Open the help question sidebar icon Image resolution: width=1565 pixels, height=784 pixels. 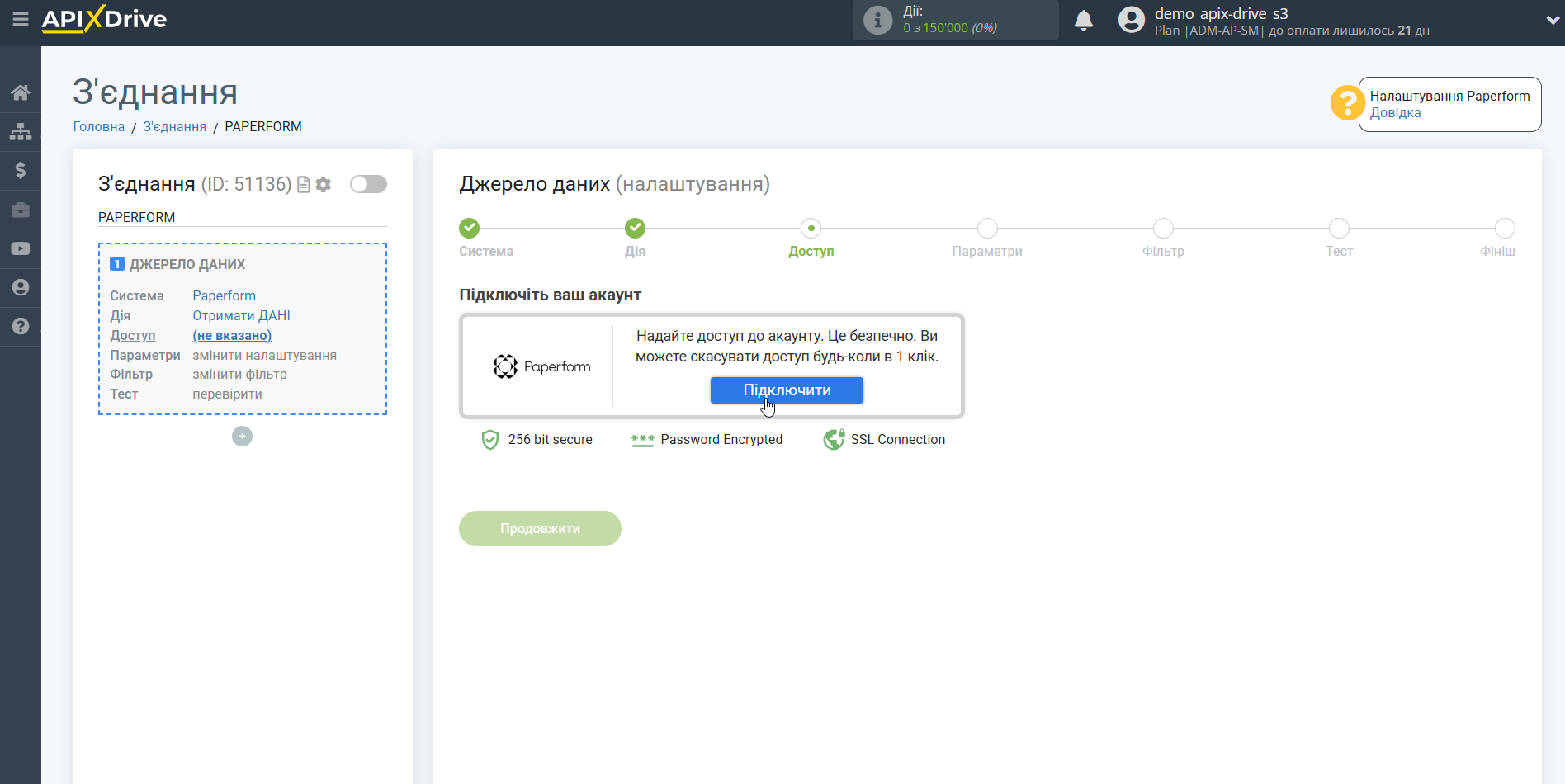pyautogui.click(x=21, y=326)
